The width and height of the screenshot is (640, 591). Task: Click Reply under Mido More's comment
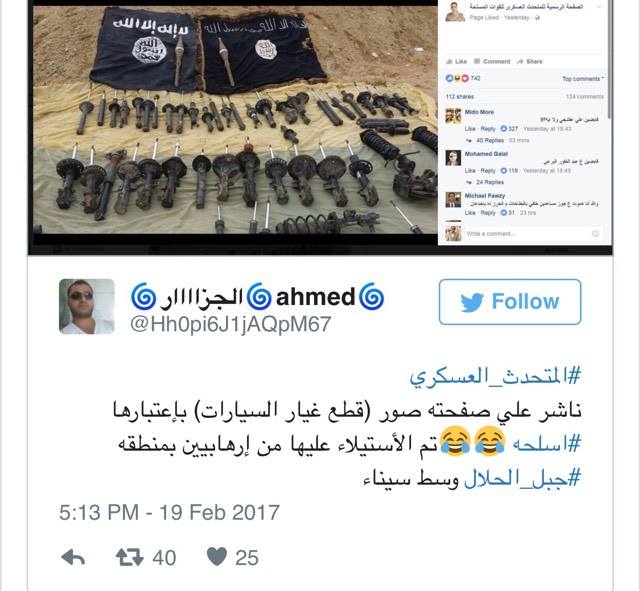[488, 129]
